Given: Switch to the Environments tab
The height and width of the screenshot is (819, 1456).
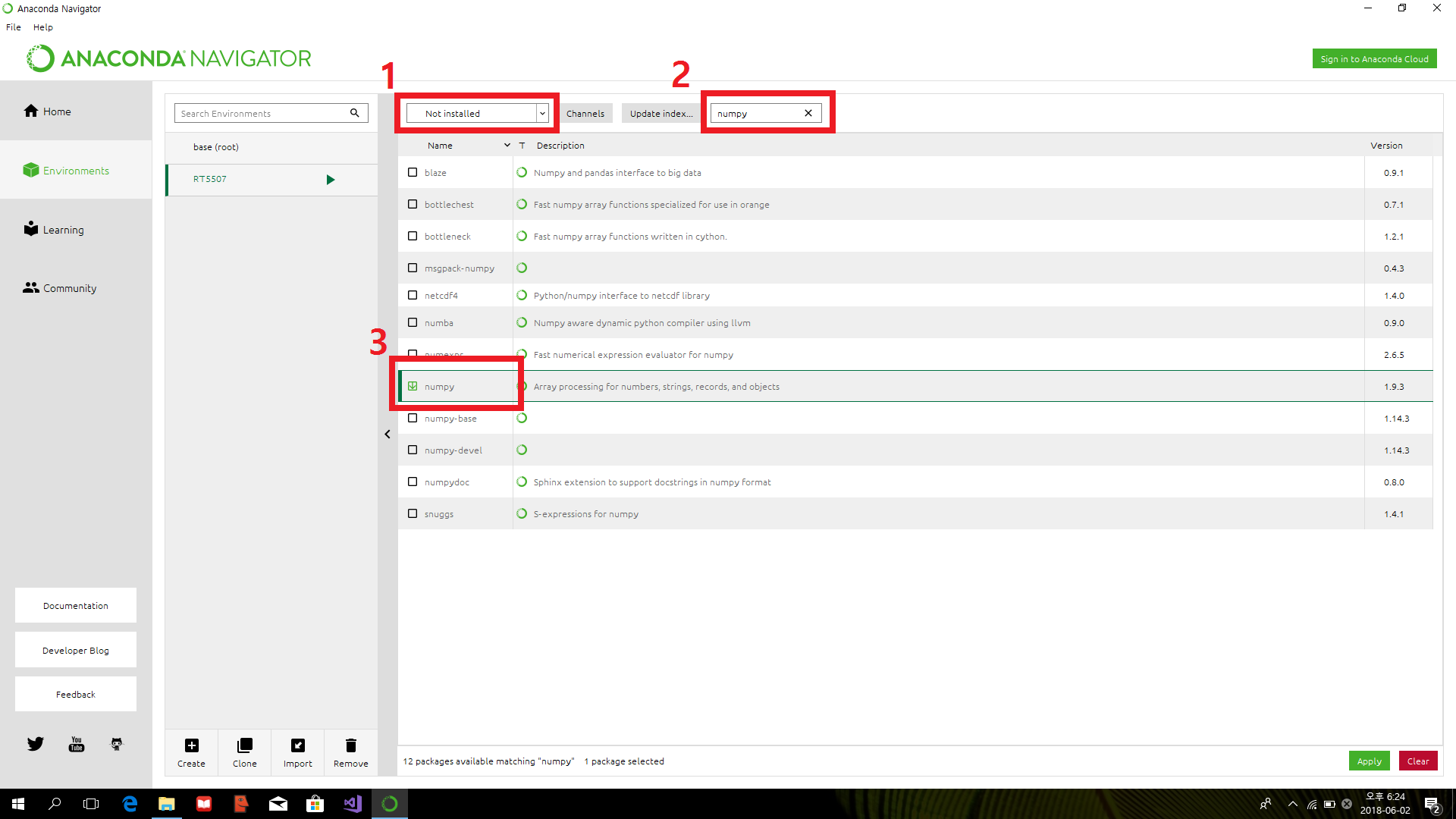Looking at the screenshot, I should pyautogui.click(x=76, y=170).
